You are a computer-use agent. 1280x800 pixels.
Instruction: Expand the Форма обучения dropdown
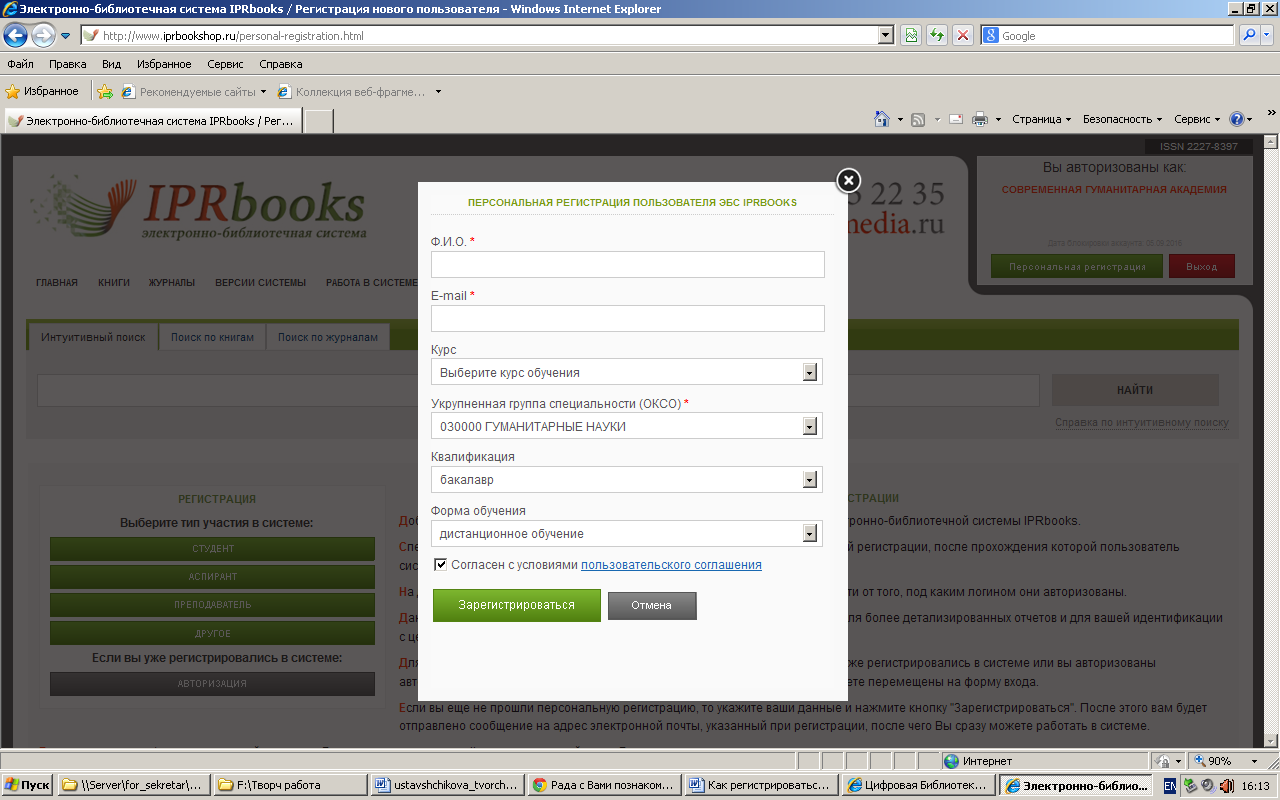coord(811,534)
